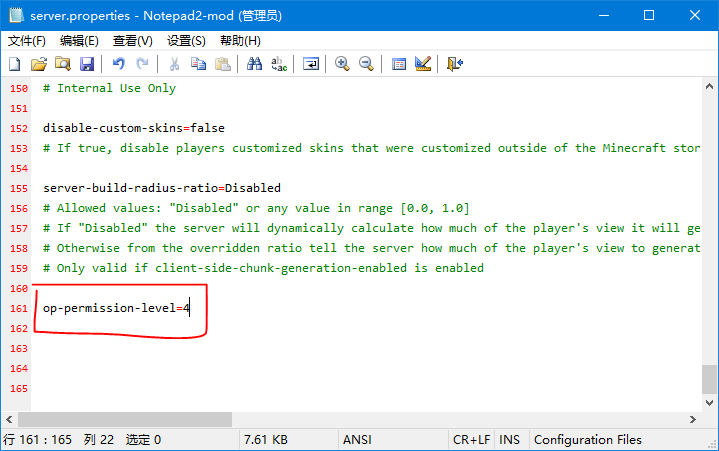719x451 pixels.
Task: Open the 文件(F) menu
Action: tap(27, 41)
